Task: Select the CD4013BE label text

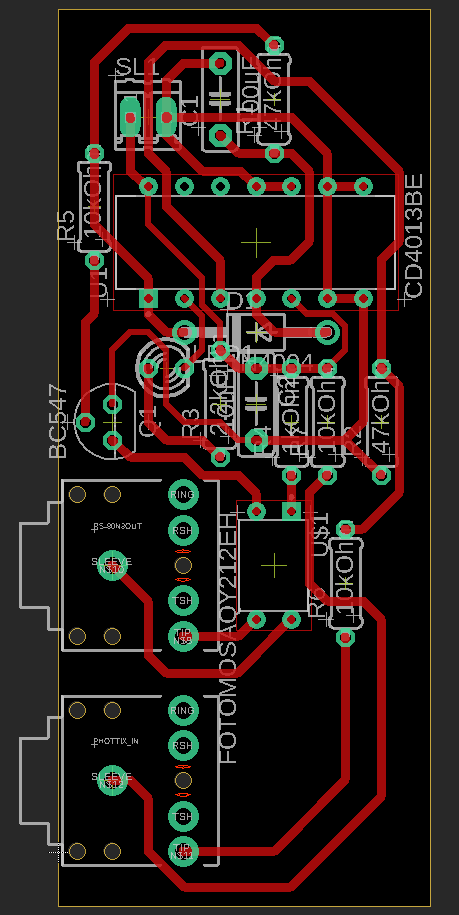Action: pyautogui.click(x=414, y=236)
